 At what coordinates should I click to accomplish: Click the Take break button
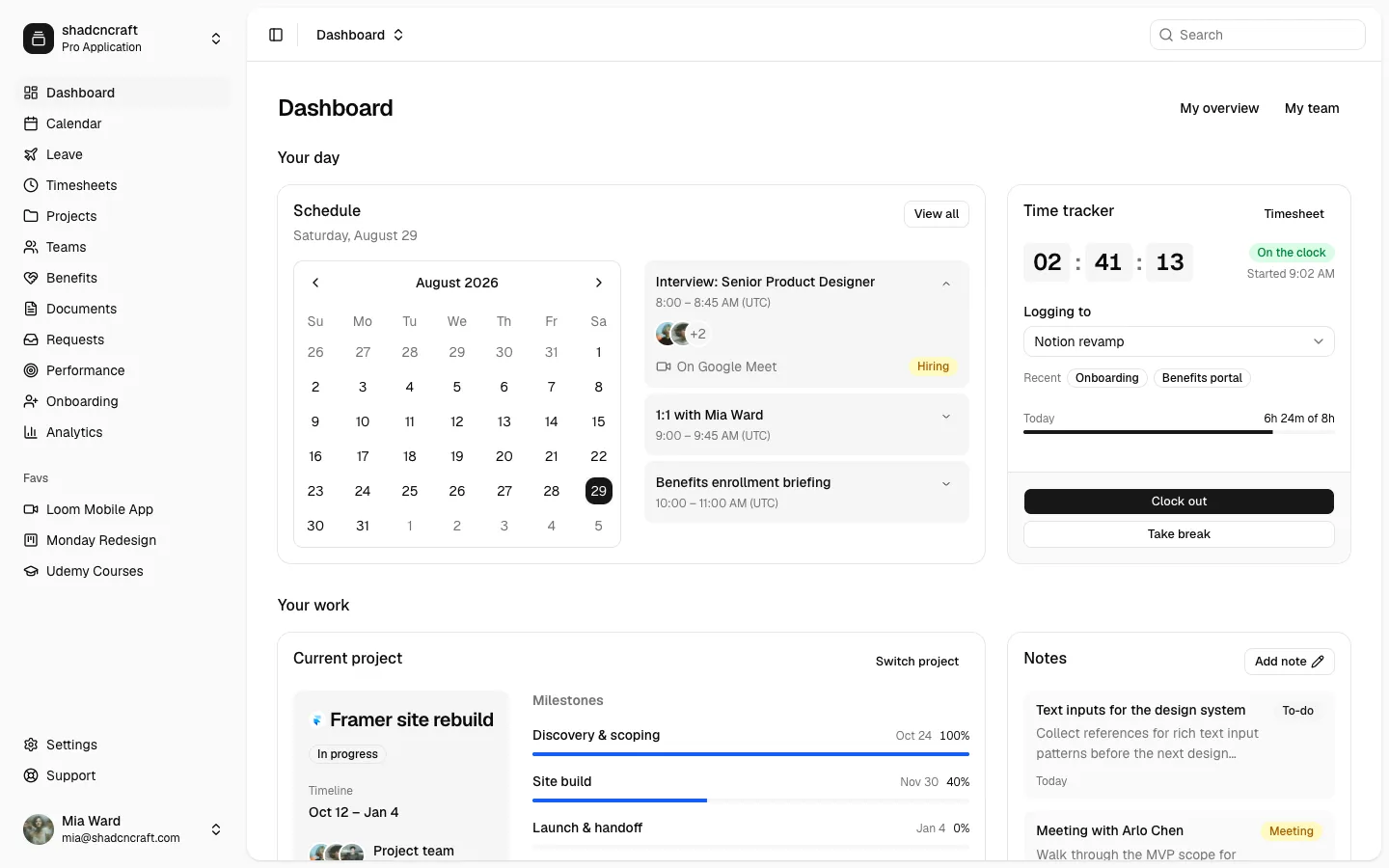coord(1179,534)
